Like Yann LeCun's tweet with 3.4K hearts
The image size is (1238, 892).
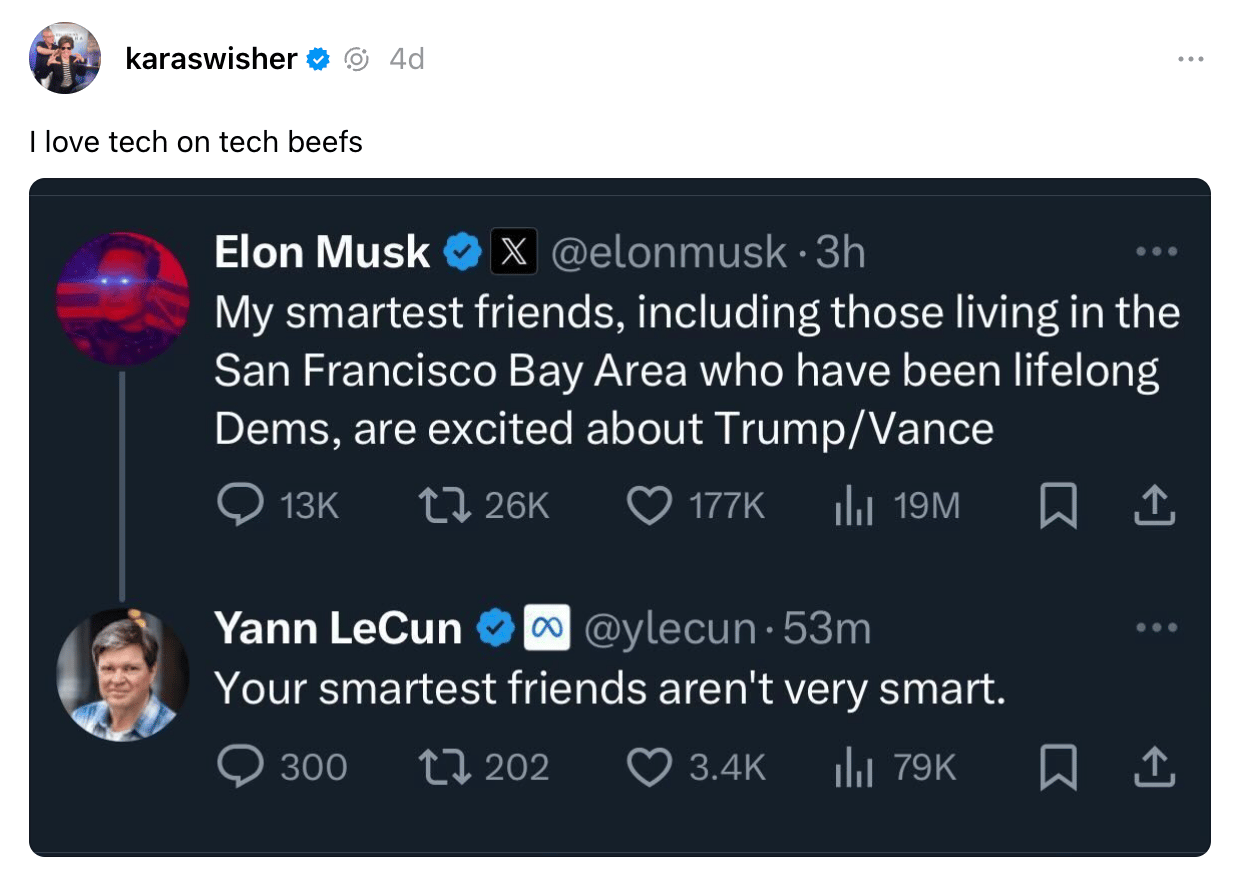pyautogui.click(x=649, y=767)
